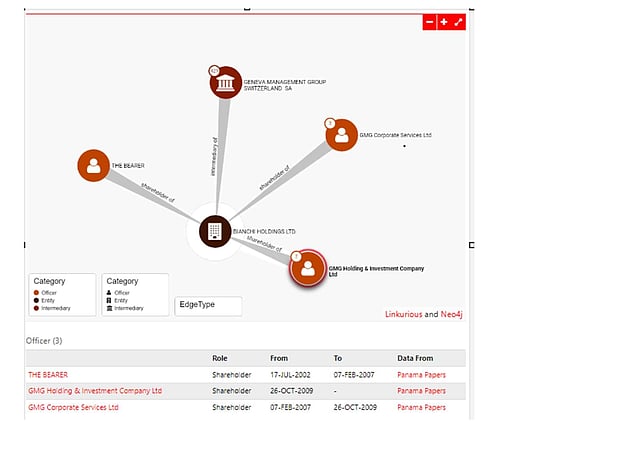The image size is (640, 460).
Task: Click the 07-FEB-2007 To date cell
Action: [x=354, y=375]
